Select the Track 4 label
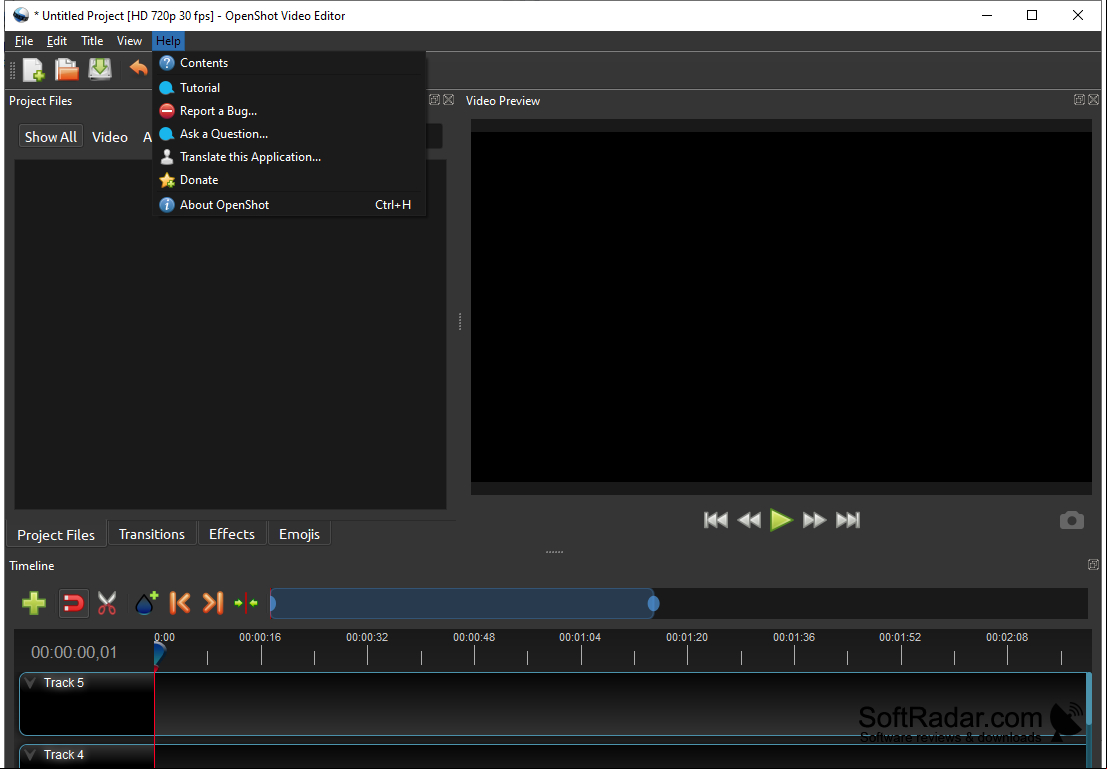Image resolution: width=1107 pixels, height=769 pixels. pyautogui.click(x=64, y=755)
